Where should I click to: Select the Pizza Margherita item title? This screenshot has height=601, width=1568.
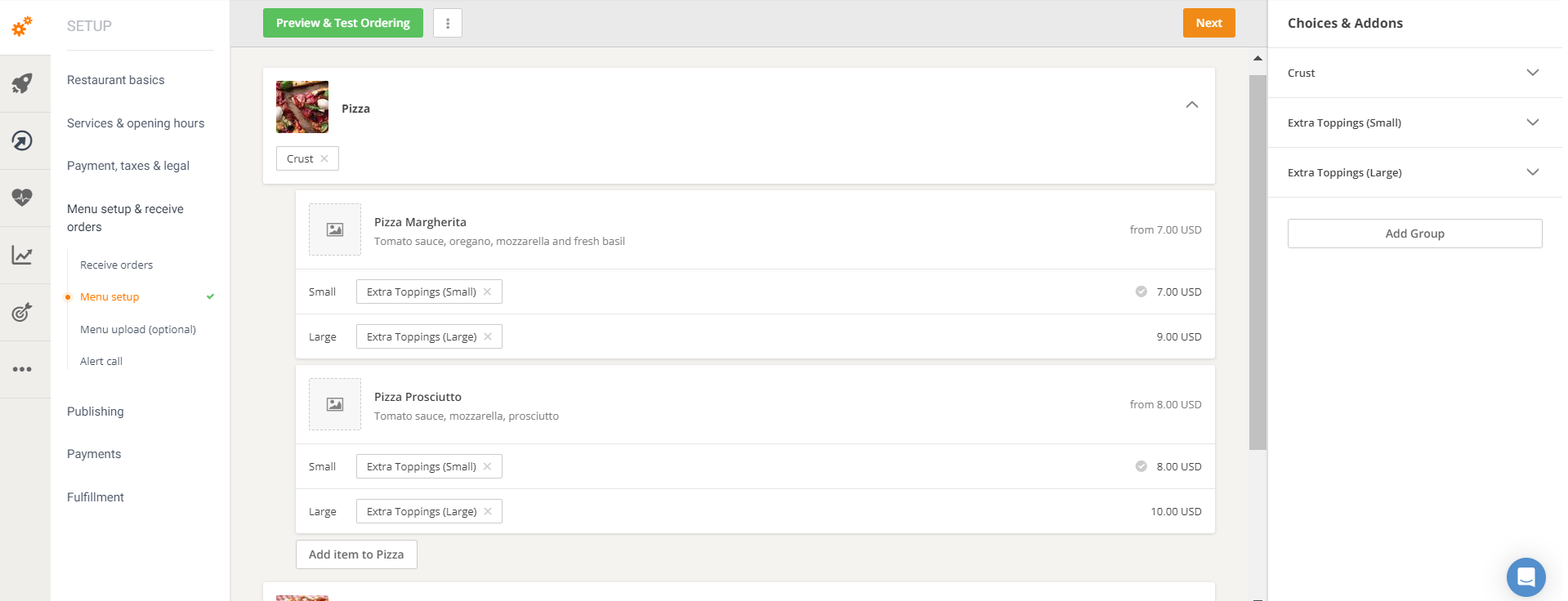pyautogui.click(x=420, y=222)
